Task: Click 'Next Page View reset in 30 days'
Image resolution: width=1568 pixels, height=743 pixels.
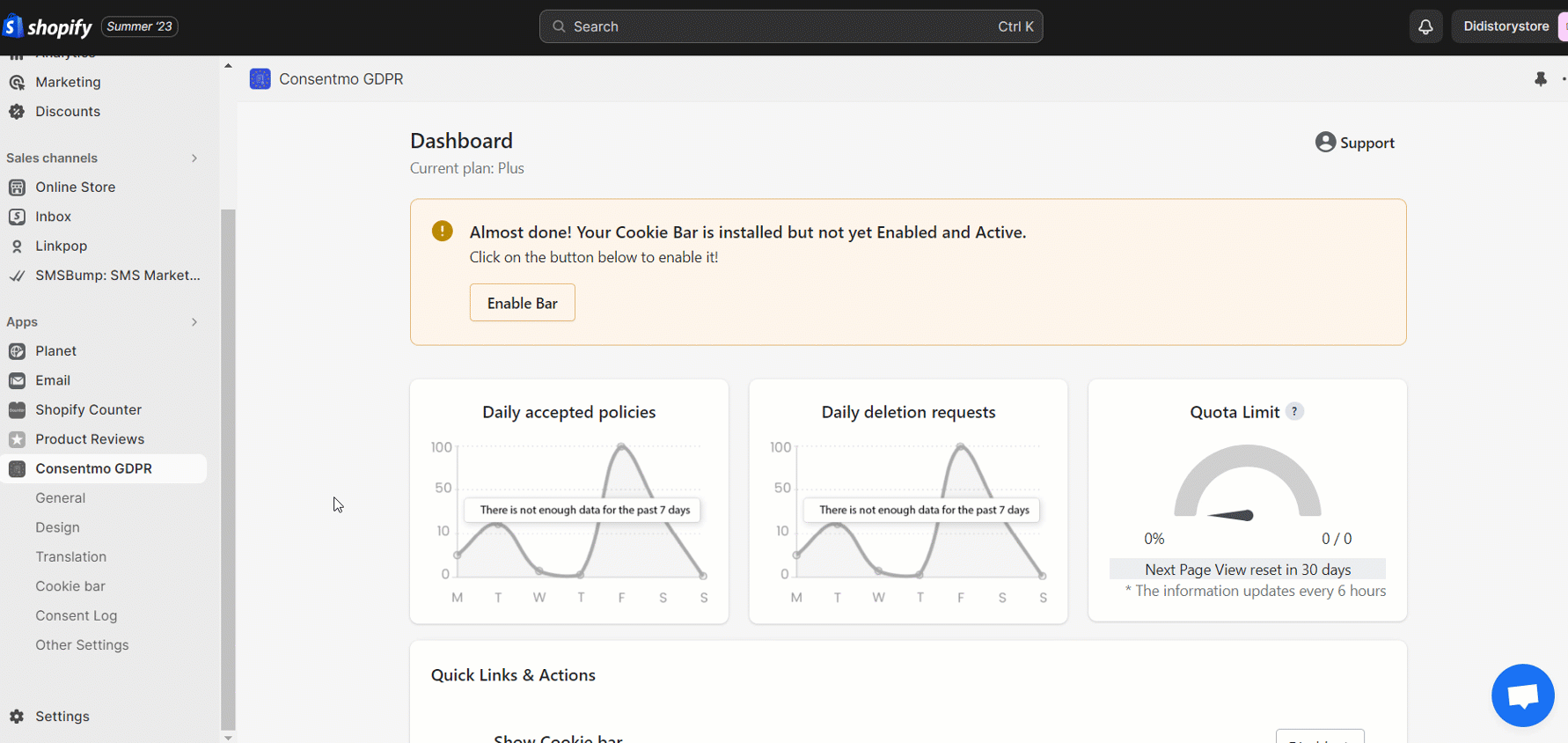Action: point(1248,570)
